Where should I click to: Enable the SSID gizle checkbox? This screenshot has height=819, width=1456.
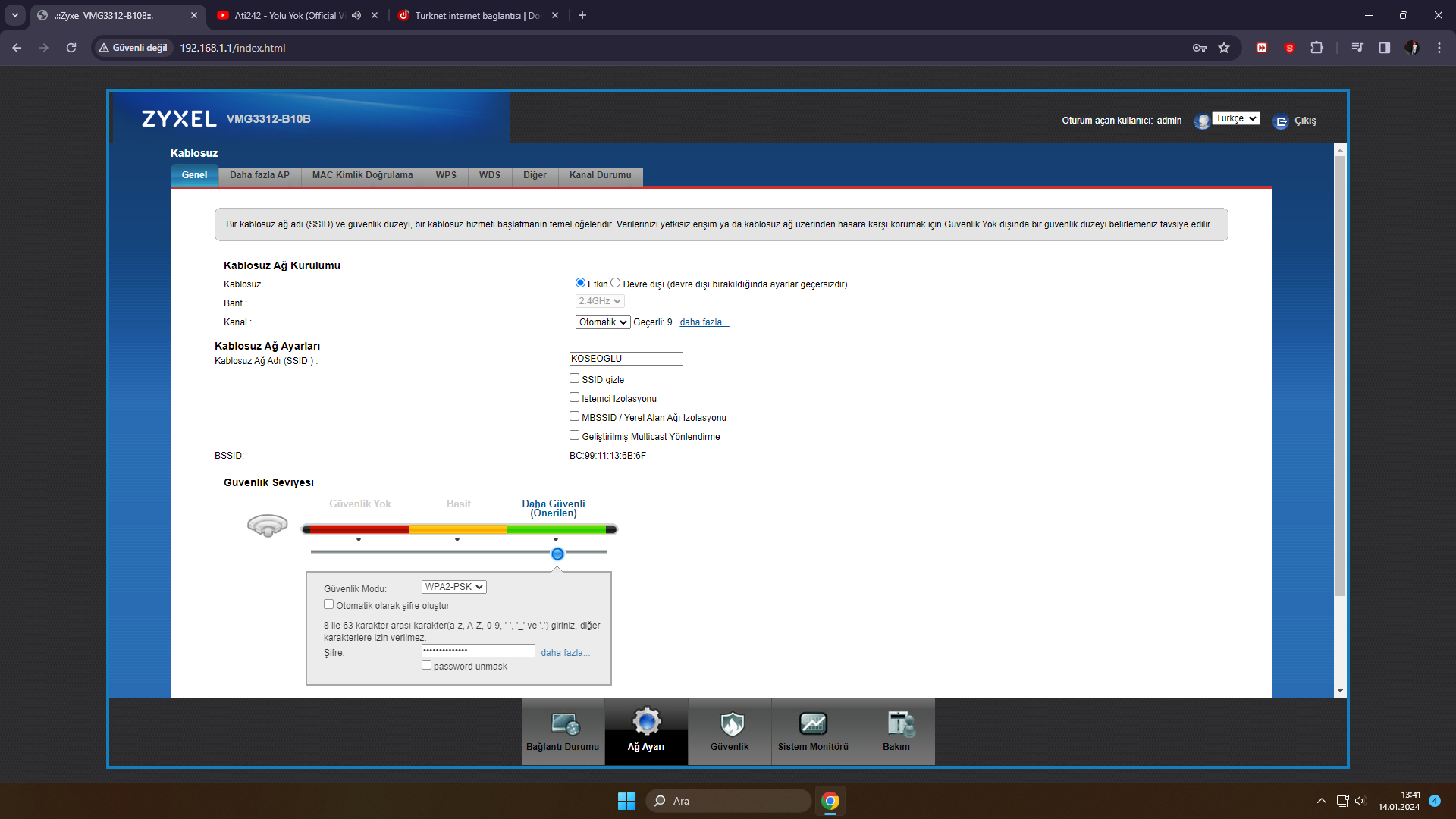574,378
